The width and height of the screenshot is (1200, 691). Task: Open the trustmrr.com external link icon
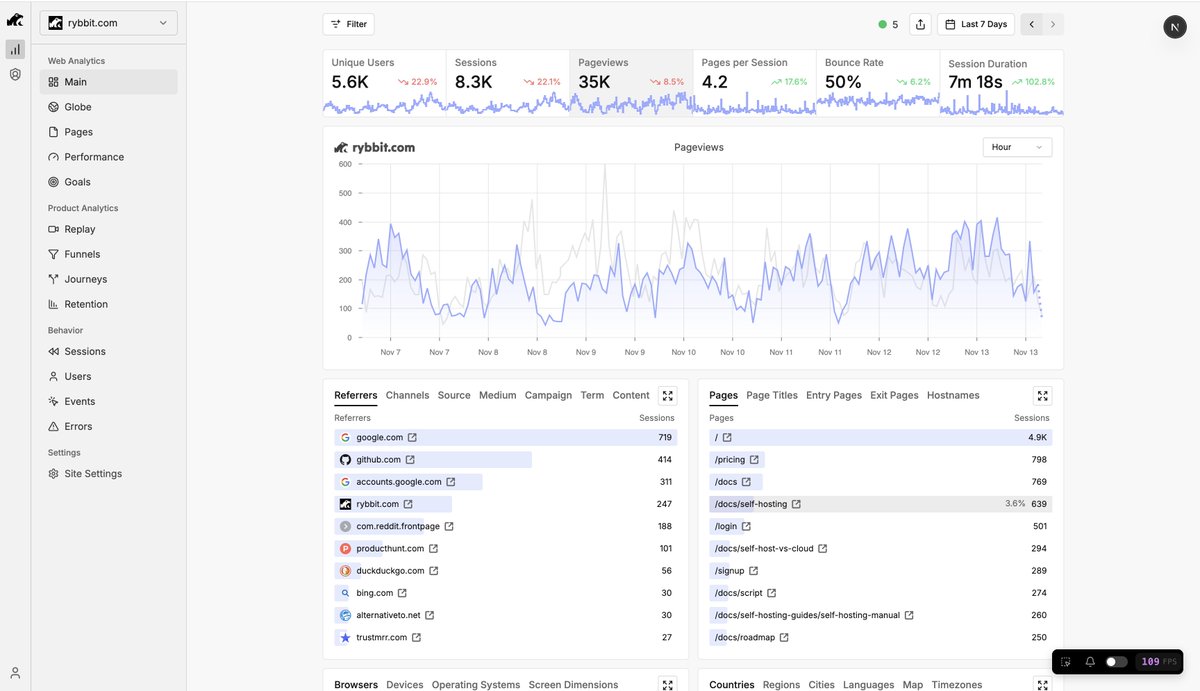(x=416, y=637)
